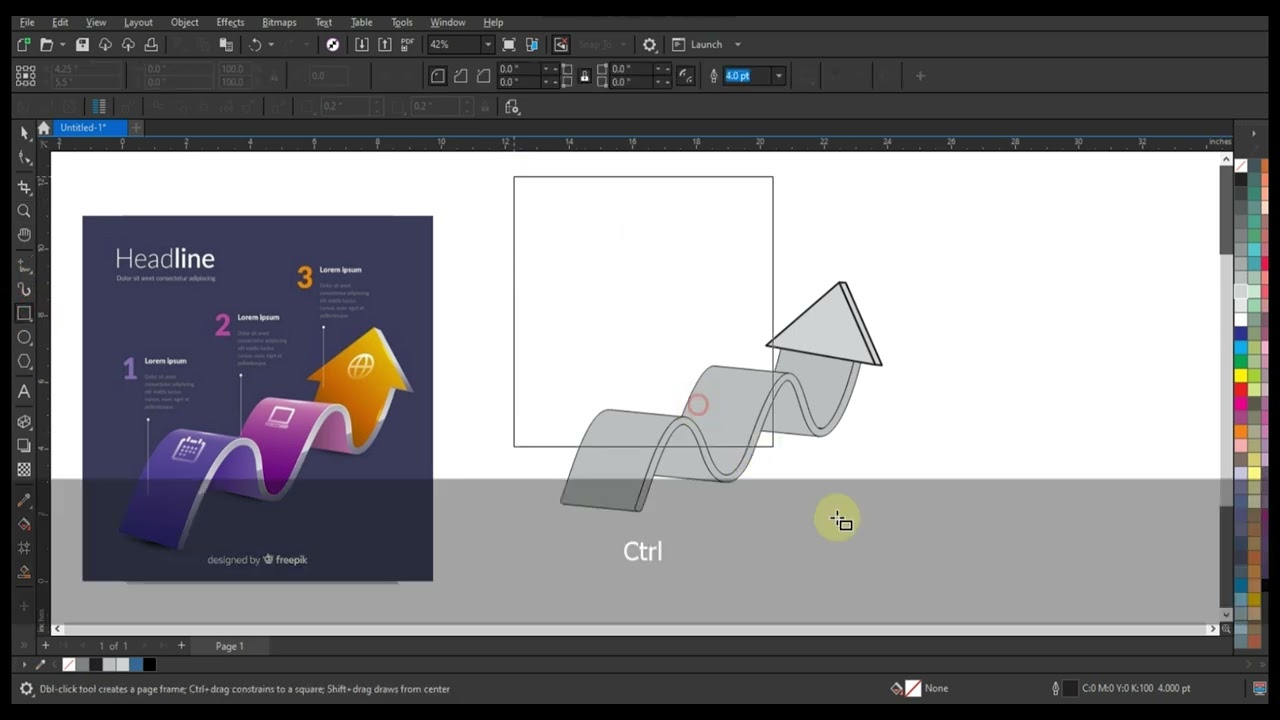Open the Object menu
The image size is (1280, 720).
click(185, 22)
